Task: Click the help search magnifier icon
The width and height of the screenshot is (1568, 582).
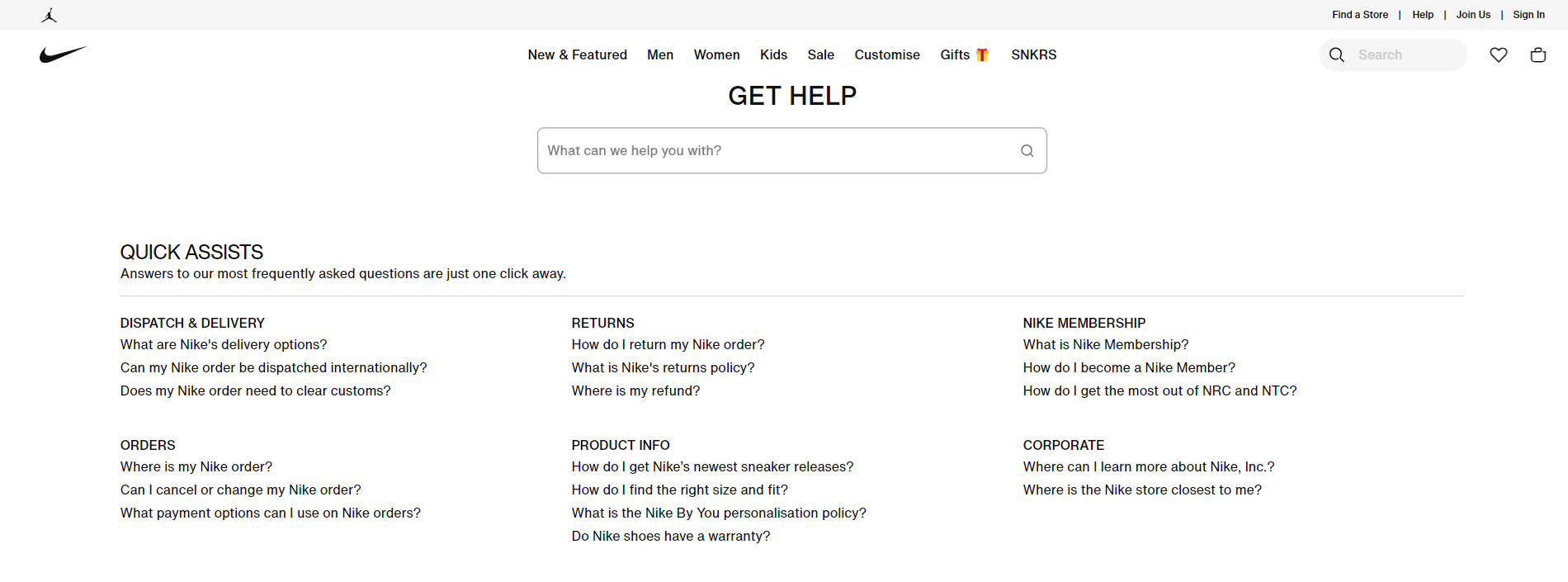Action: [x=1027, y=150]
